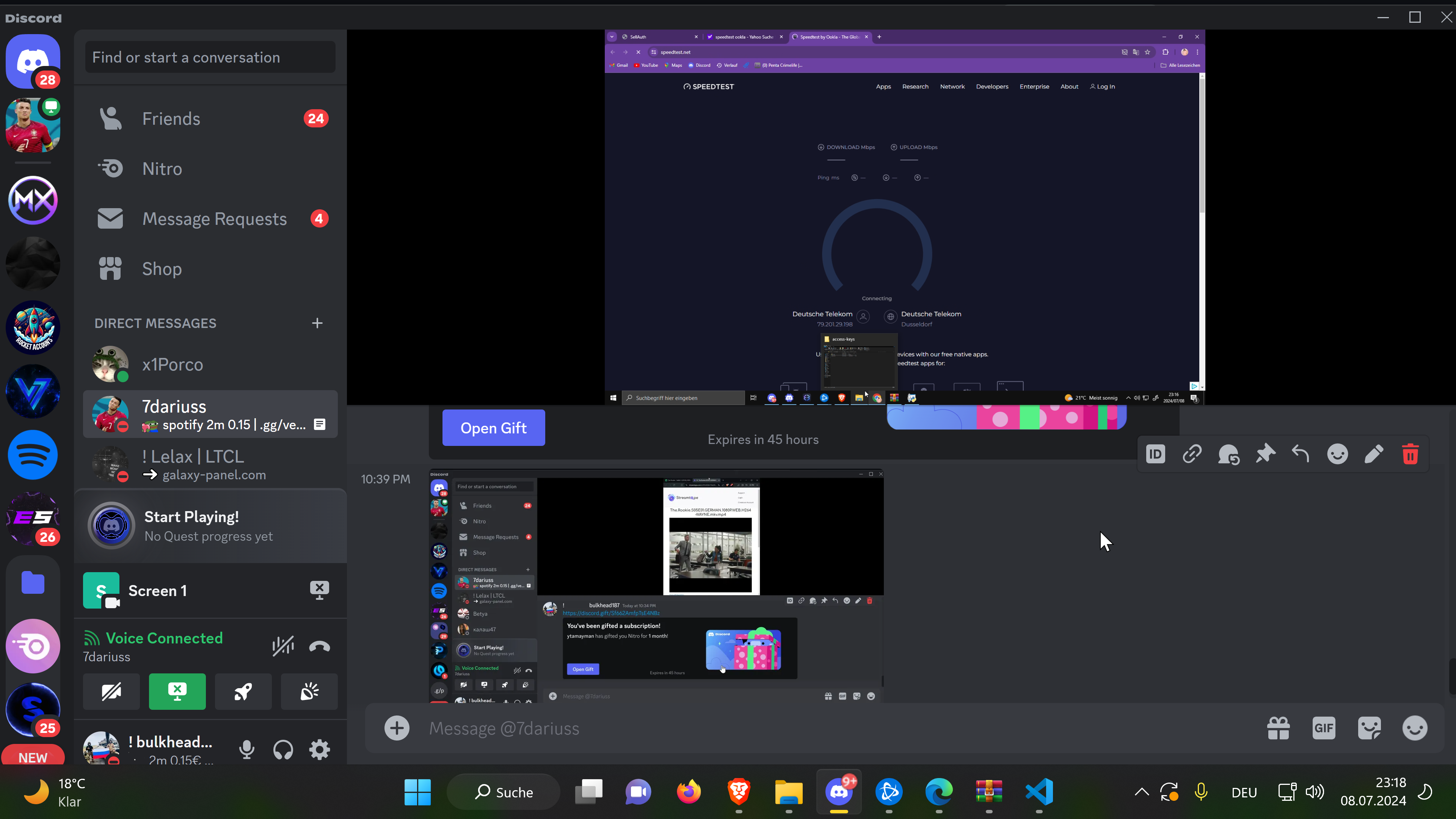Click the Pin Message icon
Screen dimensions: 1456x819
[1265, 454]
